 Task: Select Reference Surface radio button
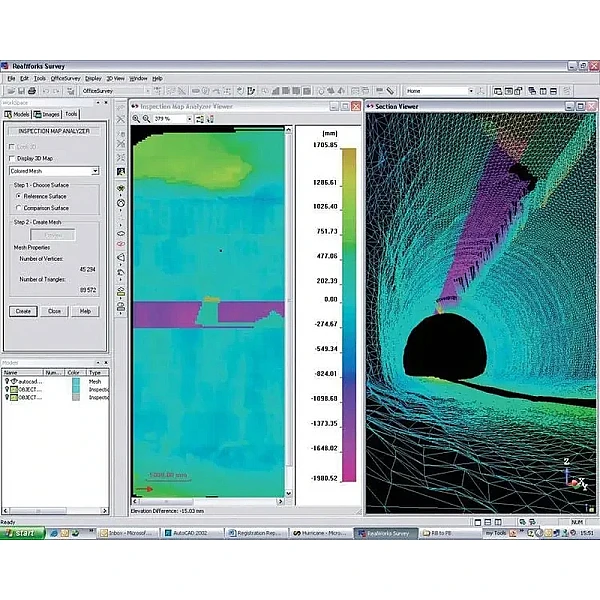tap(18, 196)
